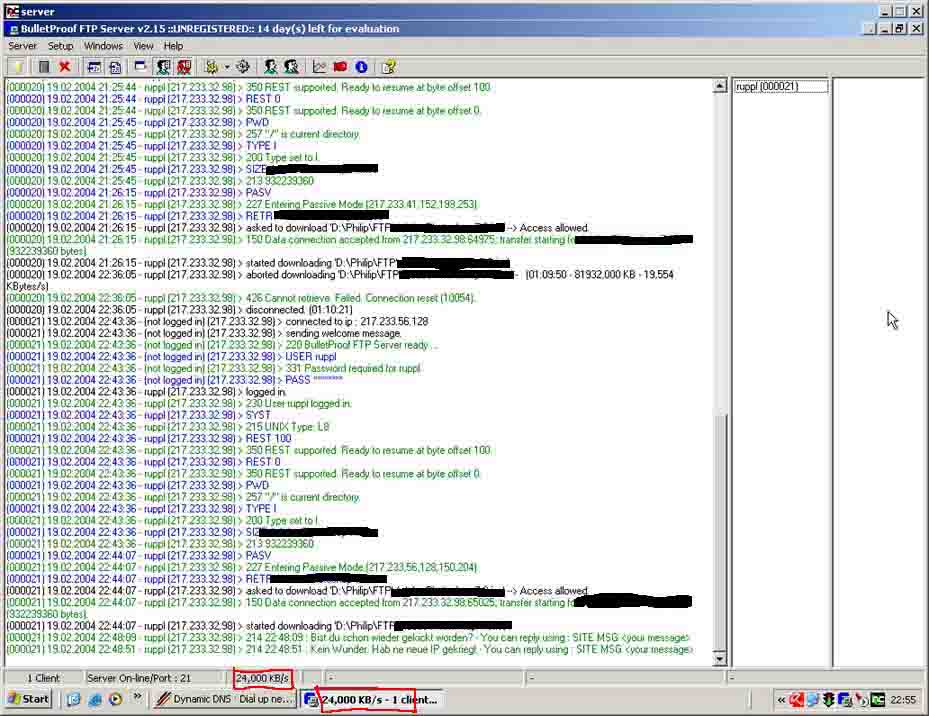The height and width of the screenshot is (716, 929).
Task: Click the 24,000 KB/s status bar cell
Action: click(262, 677)
